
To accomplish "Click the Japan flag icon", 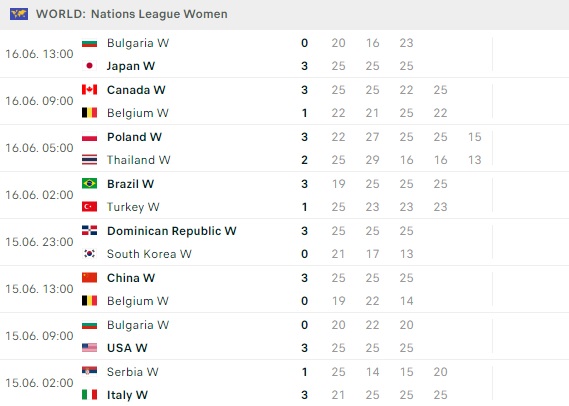I will (89, 66).
